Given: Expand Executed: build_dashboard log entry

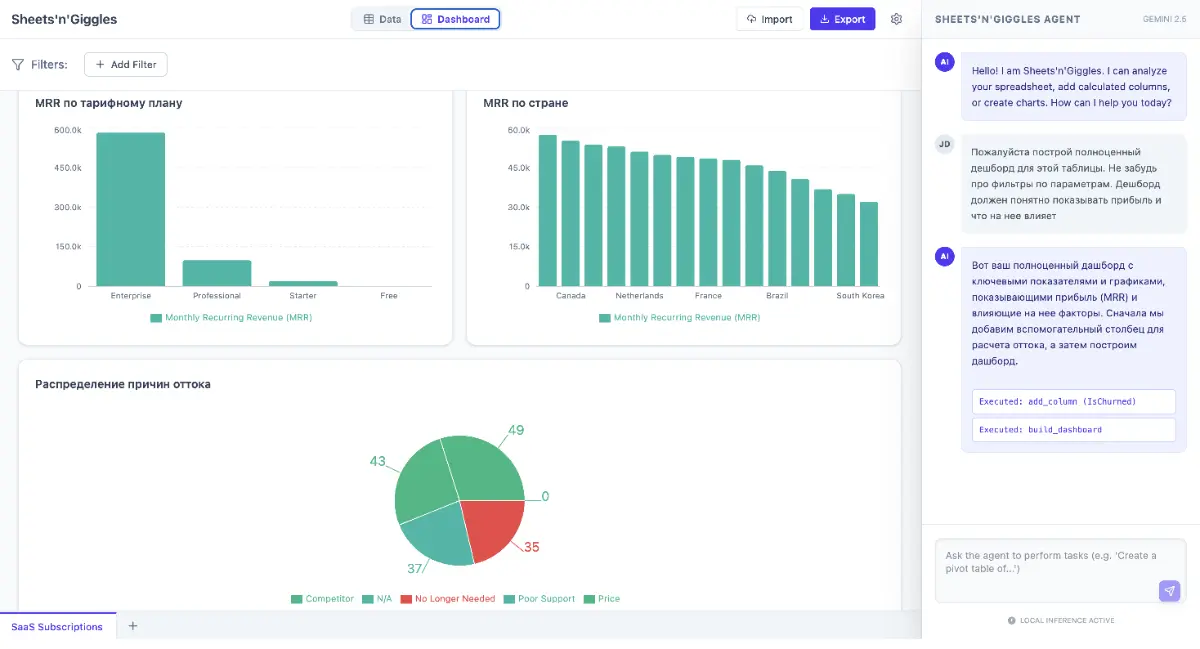Looking at the screenshot, I should point(1073,430).
